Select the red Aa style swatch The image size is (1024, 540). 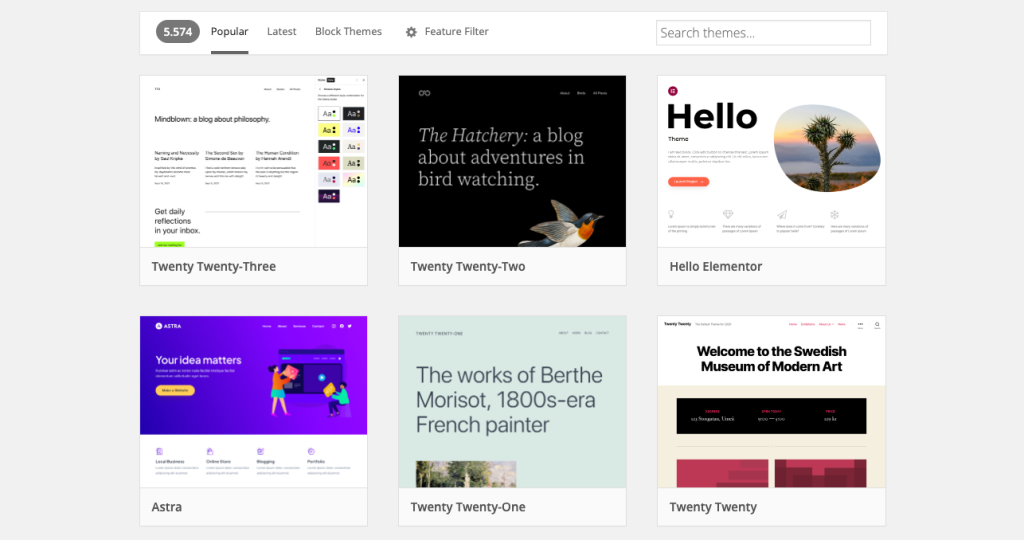328,163
